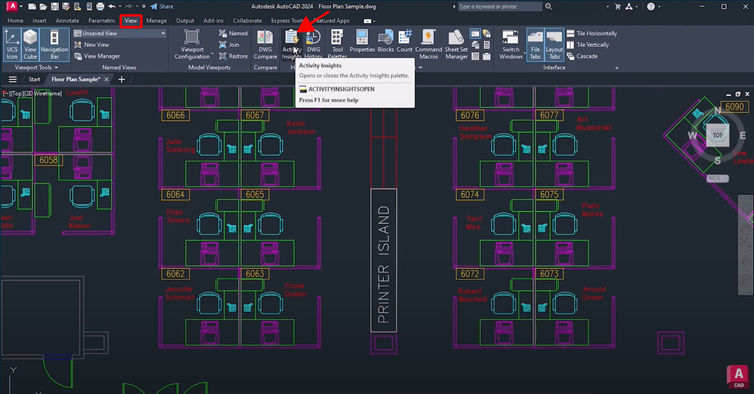
Task: Open the Sheet Set Manager
Action: tap(456, 44)
